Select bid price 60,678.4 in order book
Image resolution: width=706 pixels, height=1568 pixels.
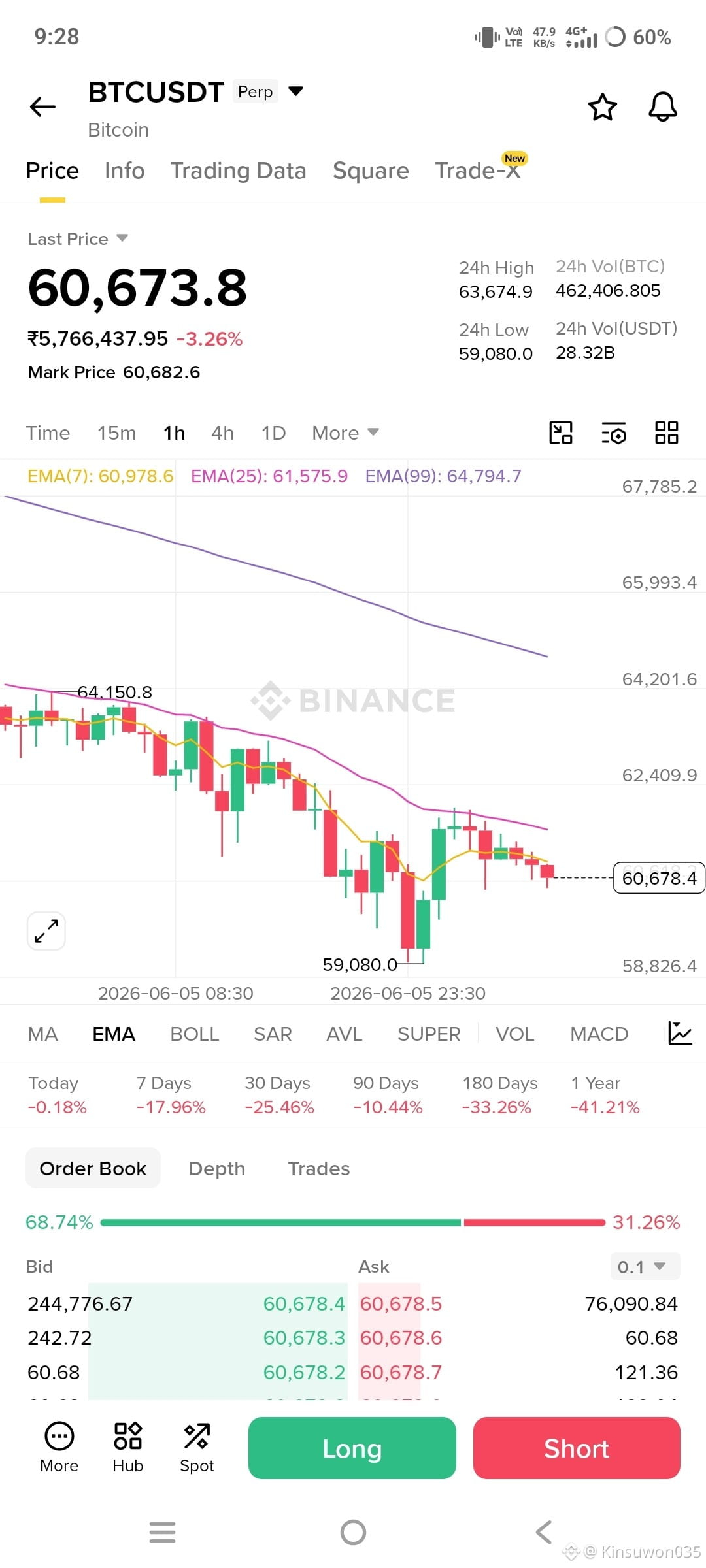pos(304,1303)
